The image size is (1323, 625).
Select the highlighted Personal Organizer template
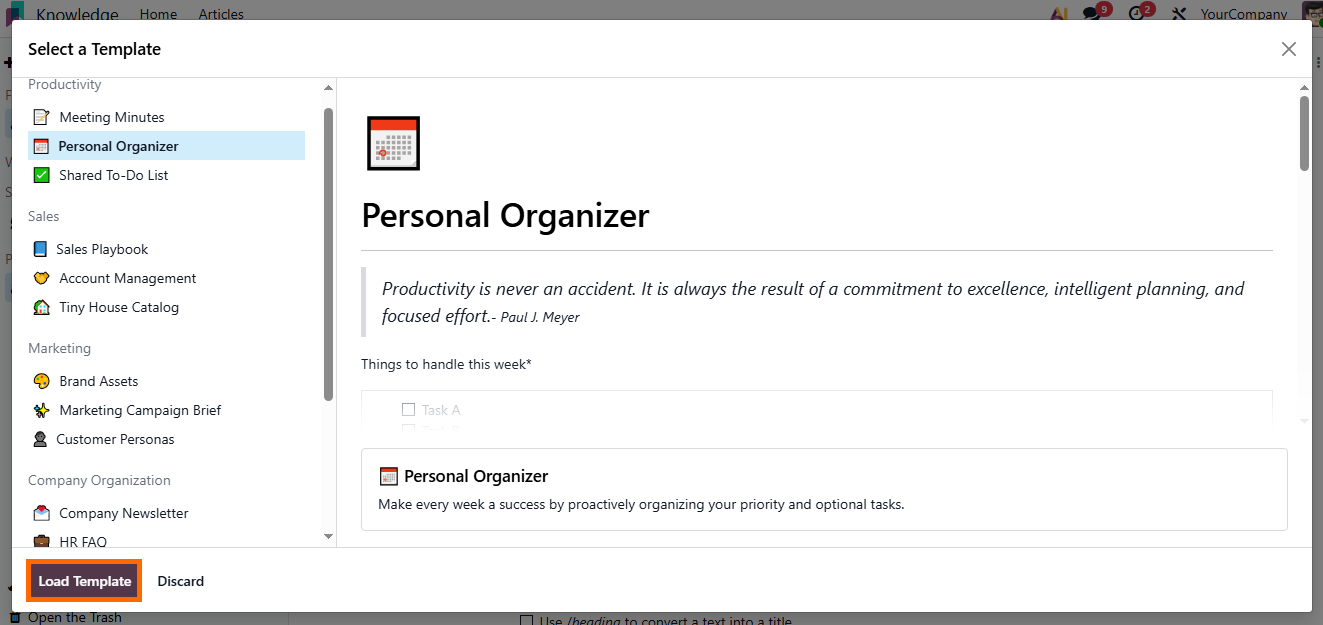tap(118, 146)
